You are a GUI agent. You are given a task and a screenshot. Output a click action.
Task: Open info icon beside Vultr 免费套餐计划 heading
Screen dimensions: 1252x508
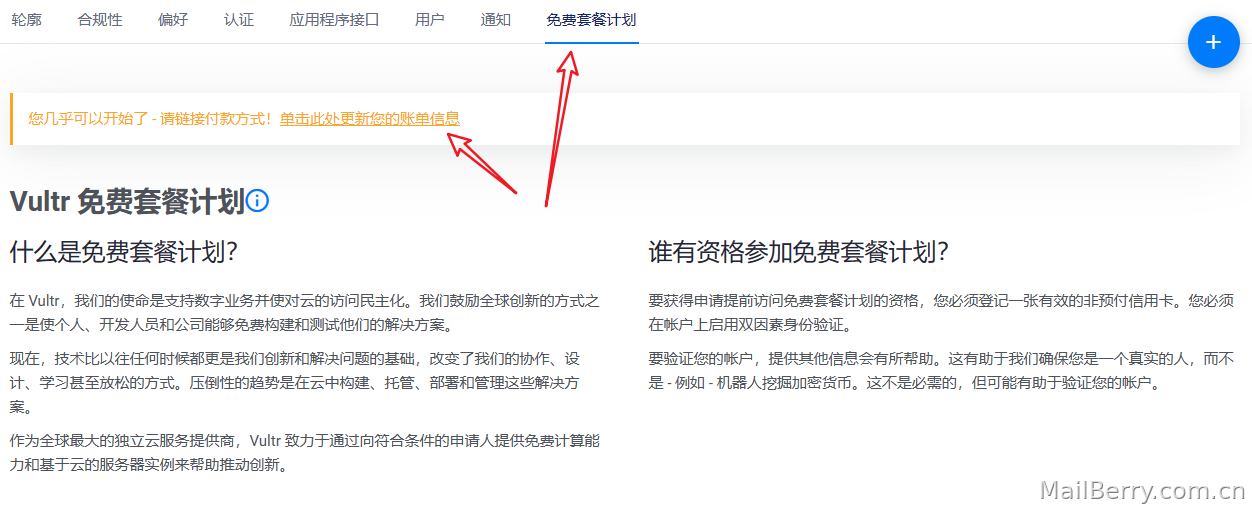(x=258, y=201)
